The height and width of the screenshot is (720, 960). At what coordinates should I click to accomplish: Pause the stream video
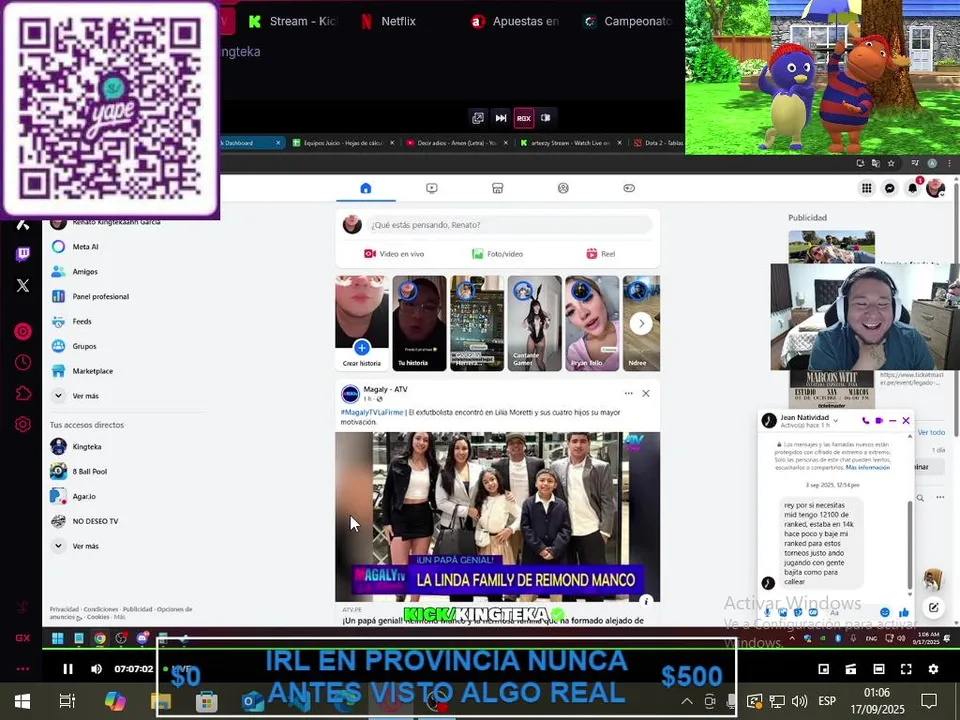(68, 669)
